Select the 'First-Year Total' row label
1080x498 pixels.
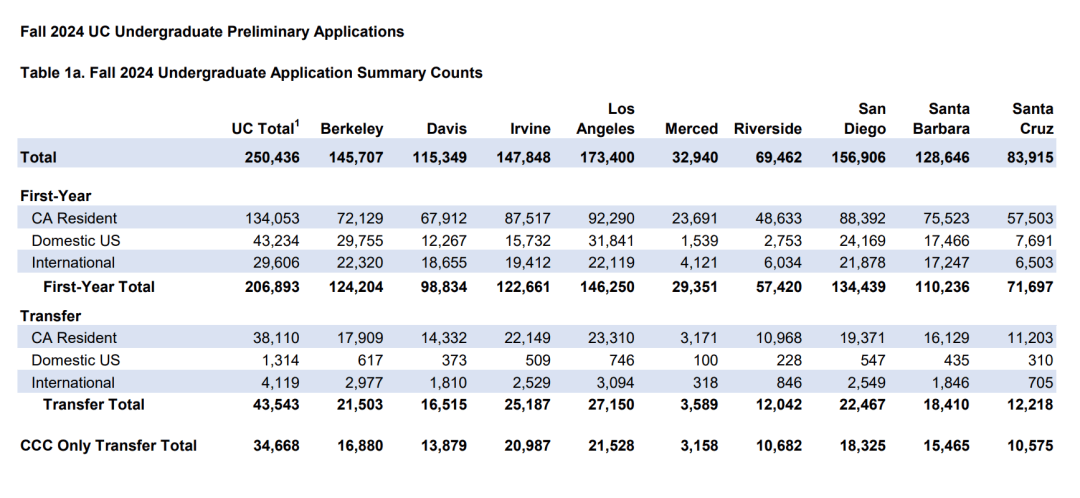pos(99,287)
